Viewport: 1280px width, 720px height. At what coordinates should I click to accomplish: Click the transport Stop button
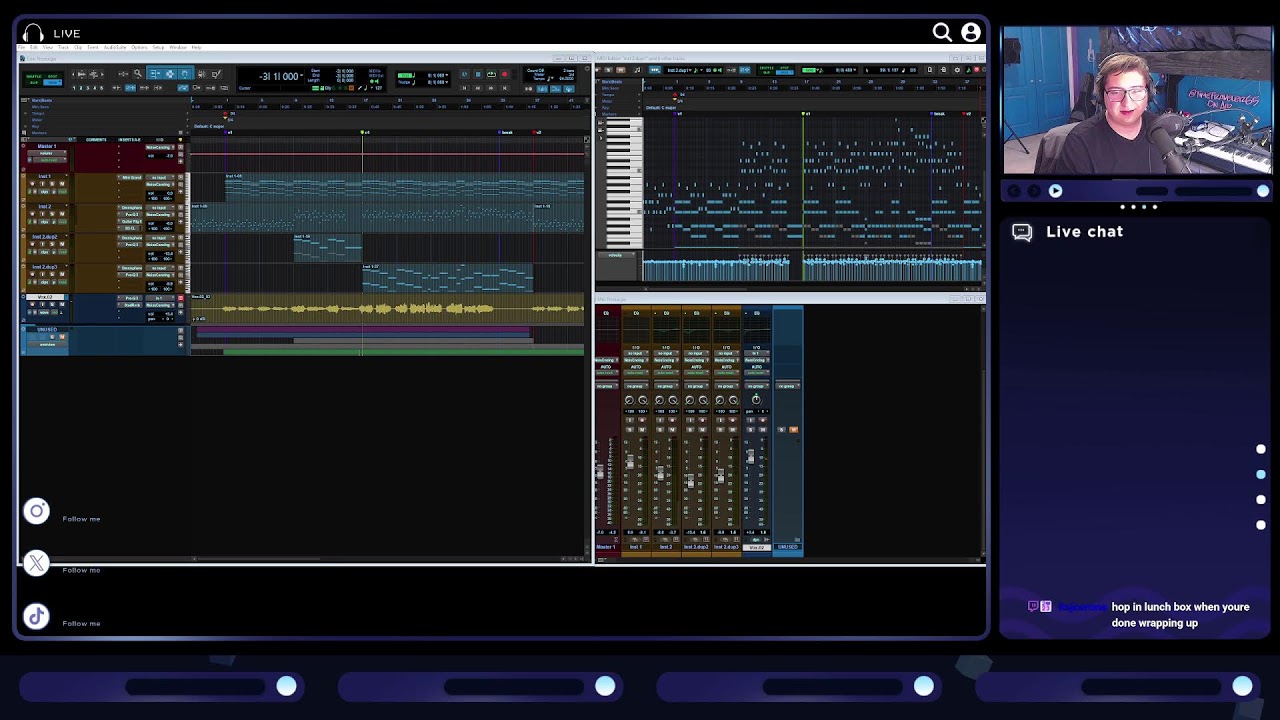(478, 74)
